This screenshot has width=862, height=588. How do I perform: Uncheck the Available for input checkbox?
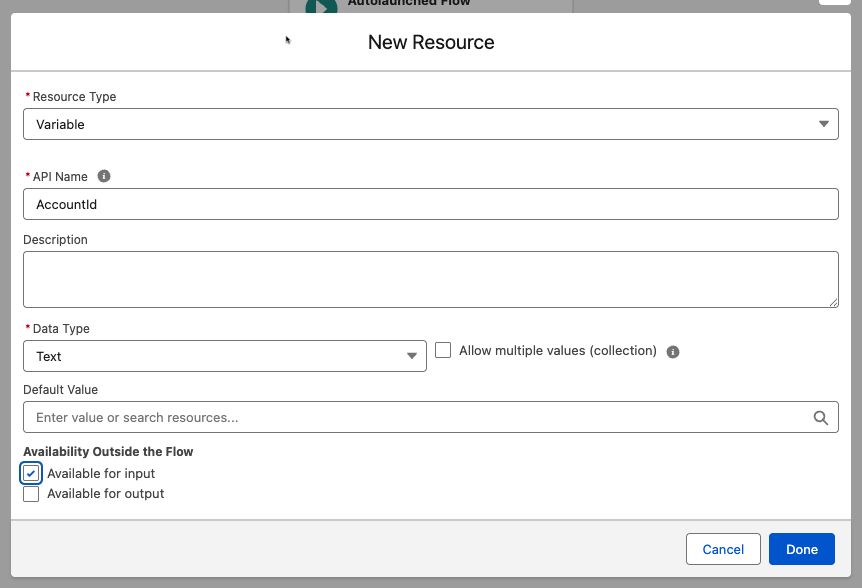click(30, 473)
